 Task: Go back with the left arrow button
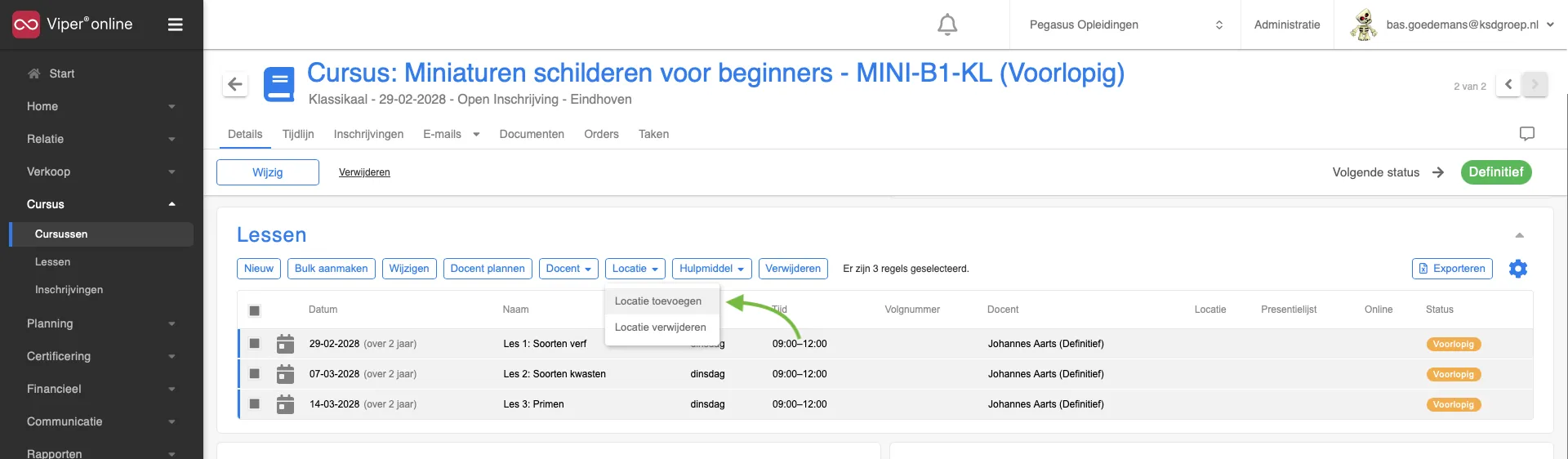pyautogui.click(x=235, y=83)
